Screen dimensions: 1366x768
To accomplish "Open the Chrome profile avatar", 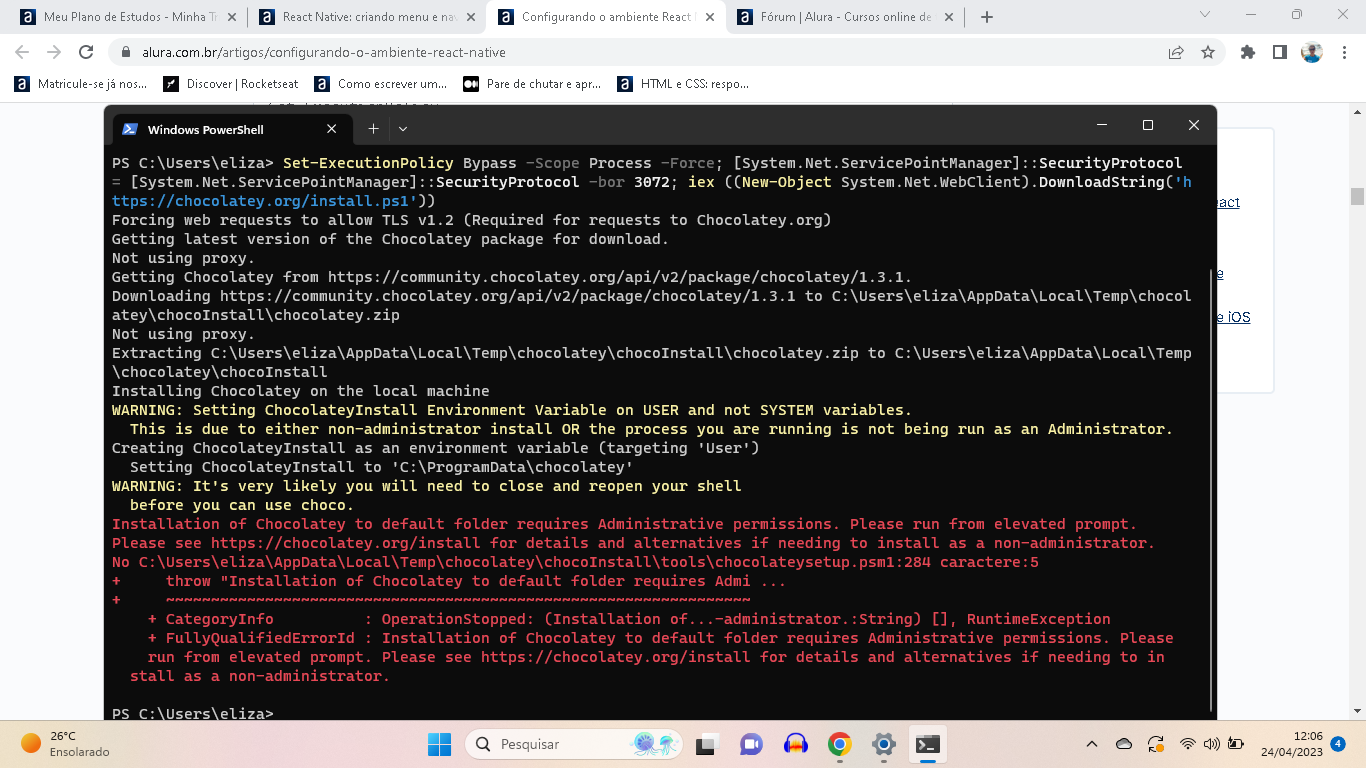I will click(x=1312, y=52).
